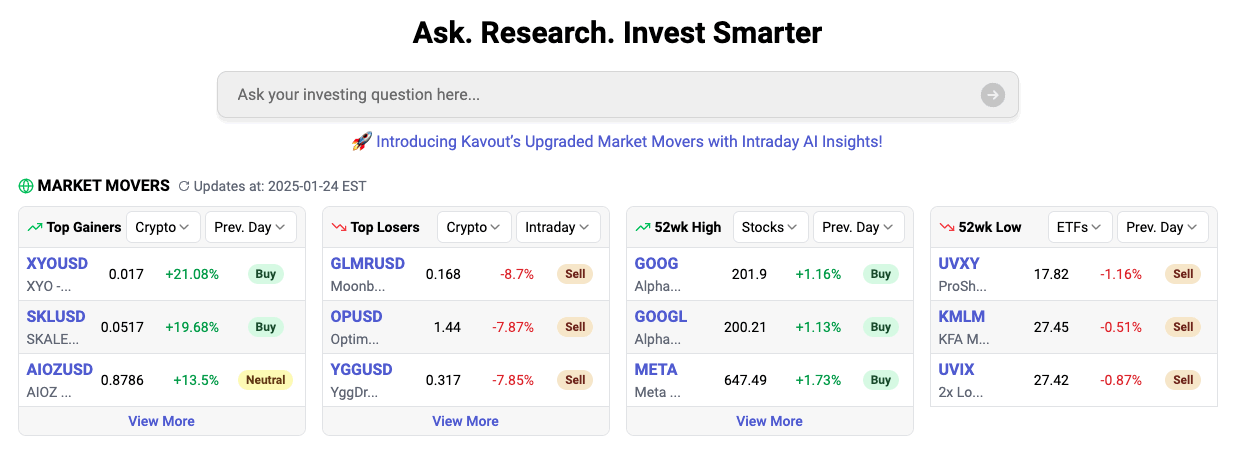Click the 52wk High trend icon
The image size is (1243, 450).
(x=643, y=227)
